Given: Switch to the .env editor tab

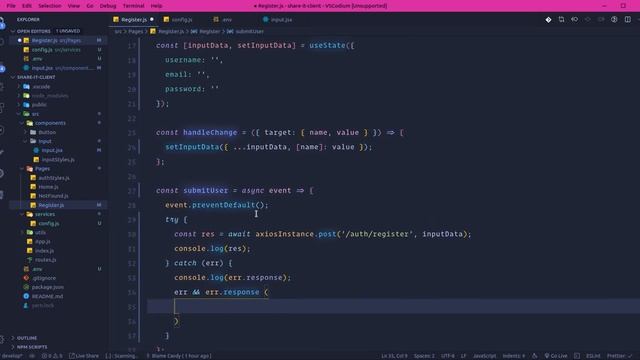Looking at the screenshot, I should pos(227,20).
